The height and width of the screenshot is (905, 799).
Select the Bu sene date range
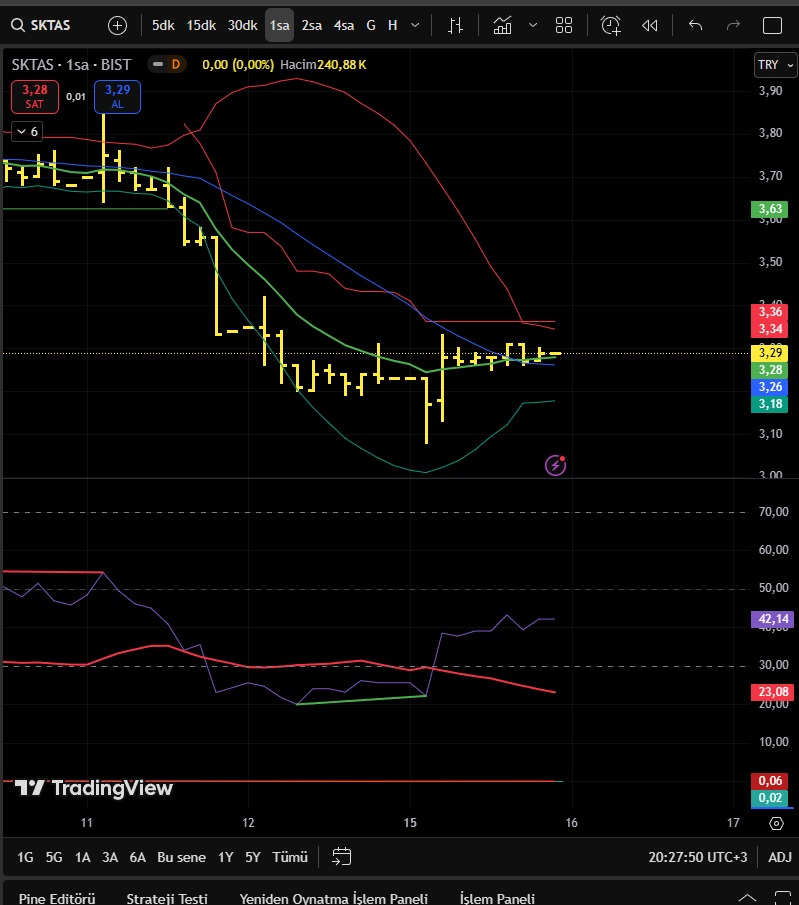181,857
